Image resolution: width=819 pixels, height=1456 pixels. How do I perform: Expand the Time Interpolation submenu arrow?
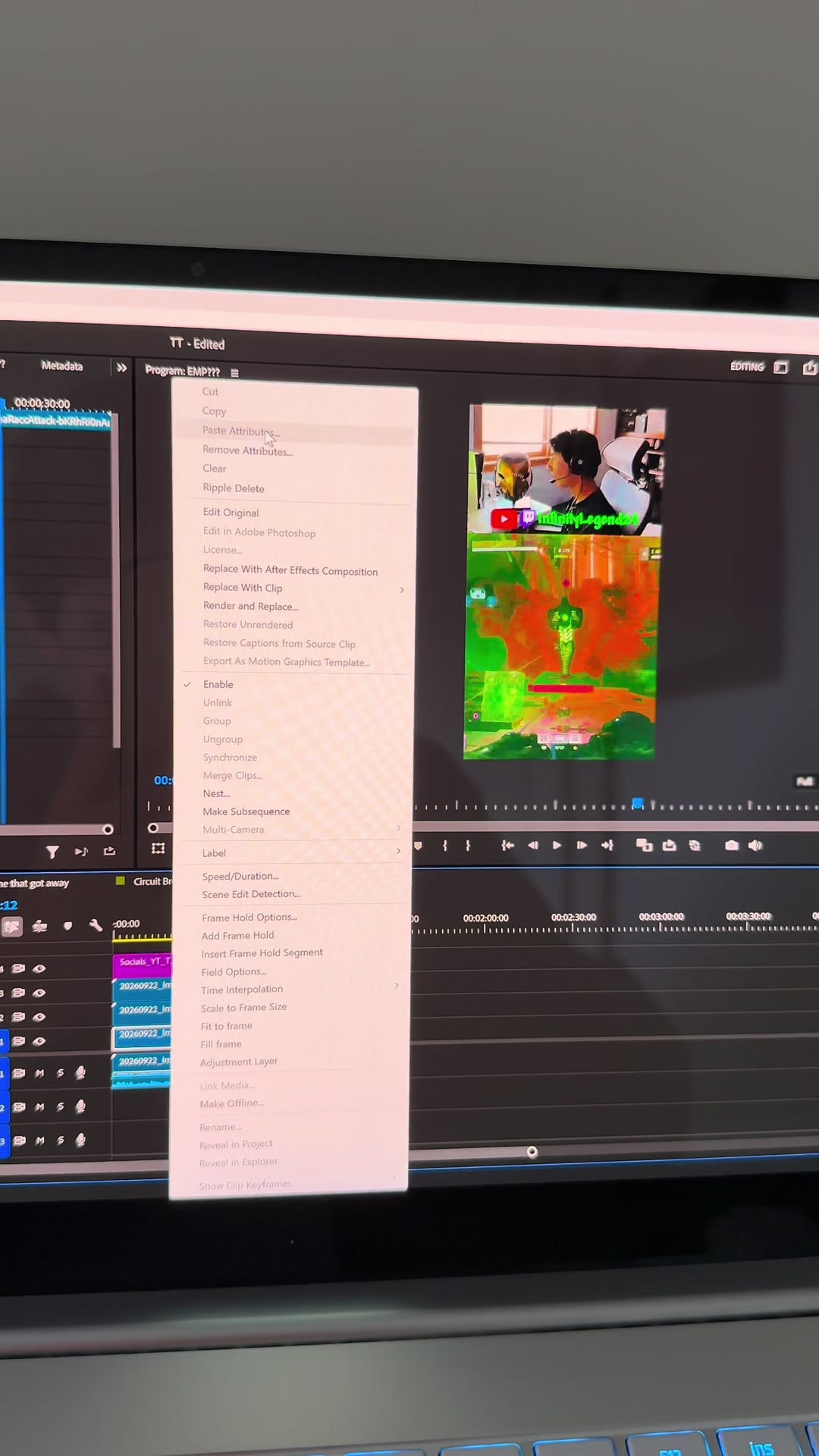pos(397,985)
